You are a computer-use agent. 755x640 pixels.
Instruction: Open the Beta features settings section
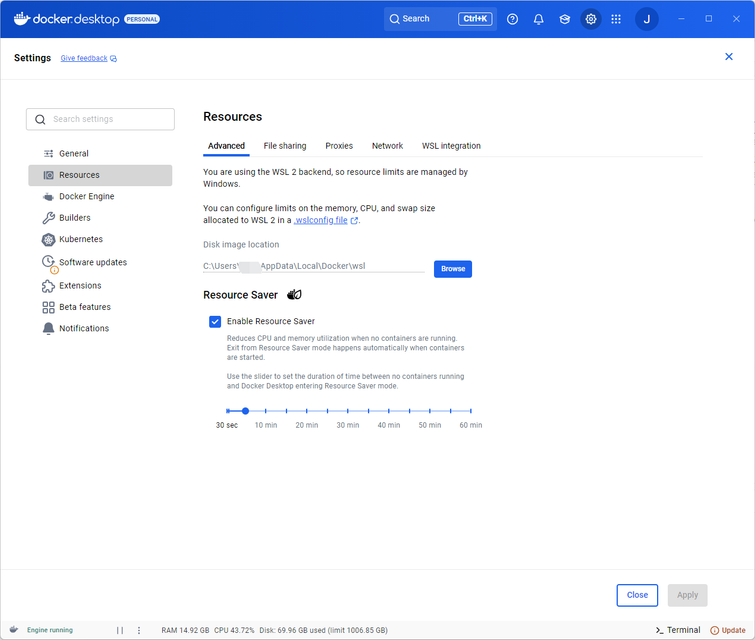coord(100,307)
